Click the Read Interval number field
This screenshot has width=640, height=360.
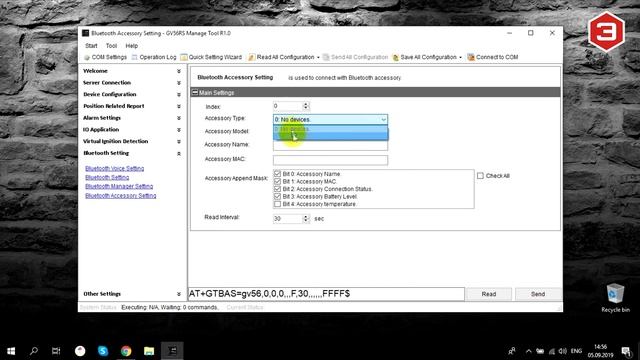click(288, 219)
